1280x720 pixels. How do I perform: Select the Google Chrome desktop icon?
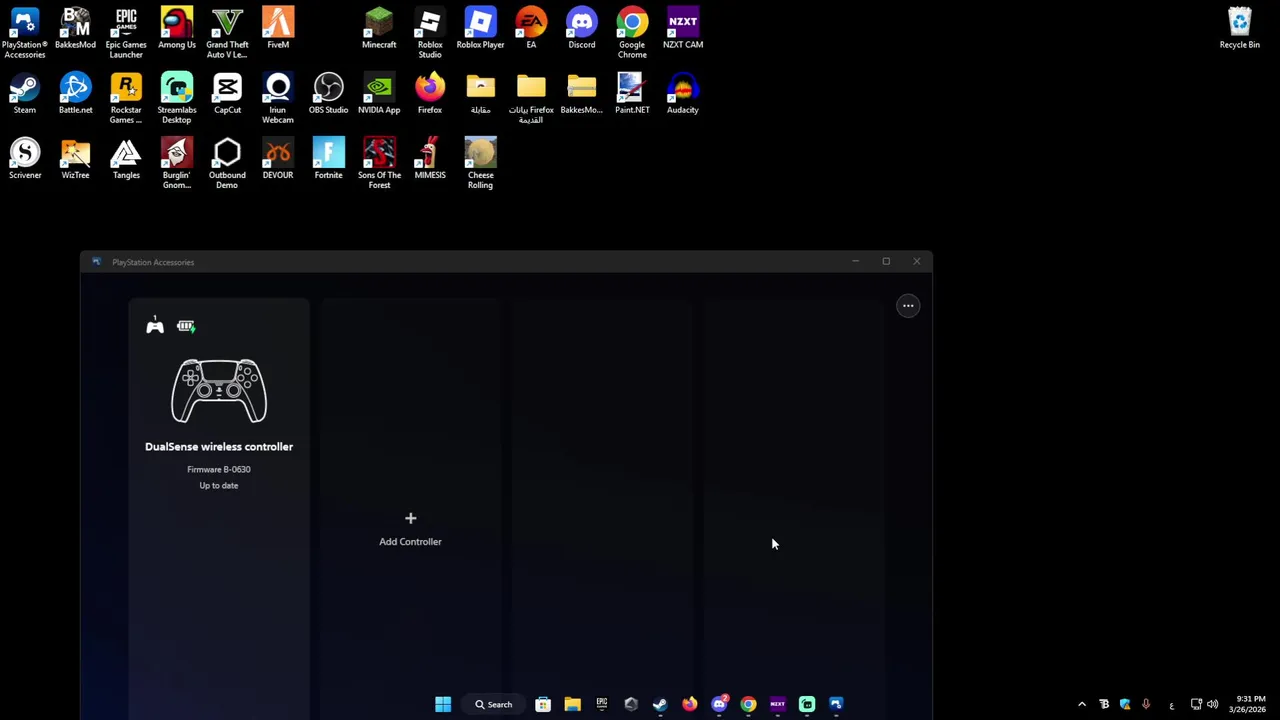[x=632, y=33]
